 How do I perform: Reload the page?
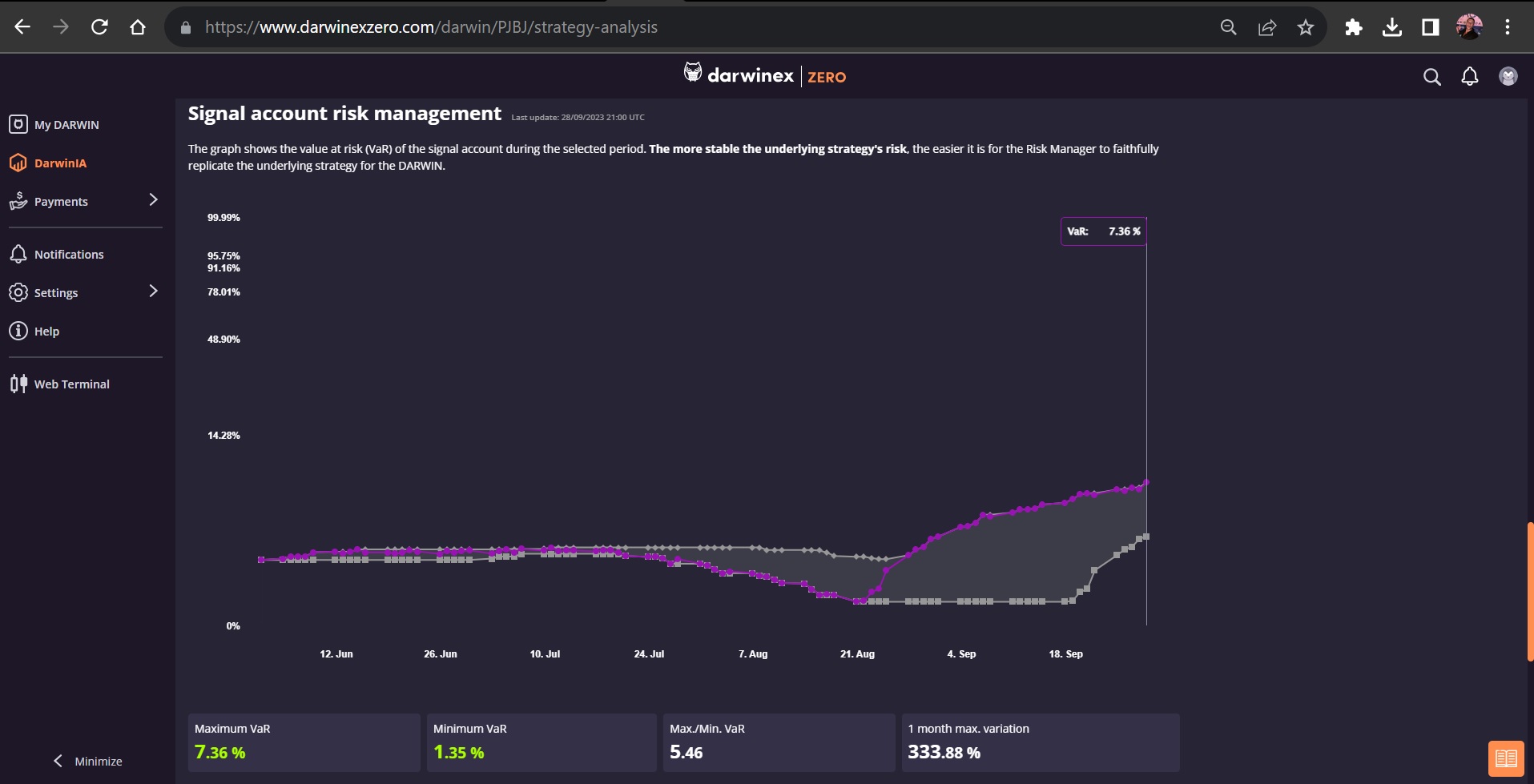click(99, 27)
